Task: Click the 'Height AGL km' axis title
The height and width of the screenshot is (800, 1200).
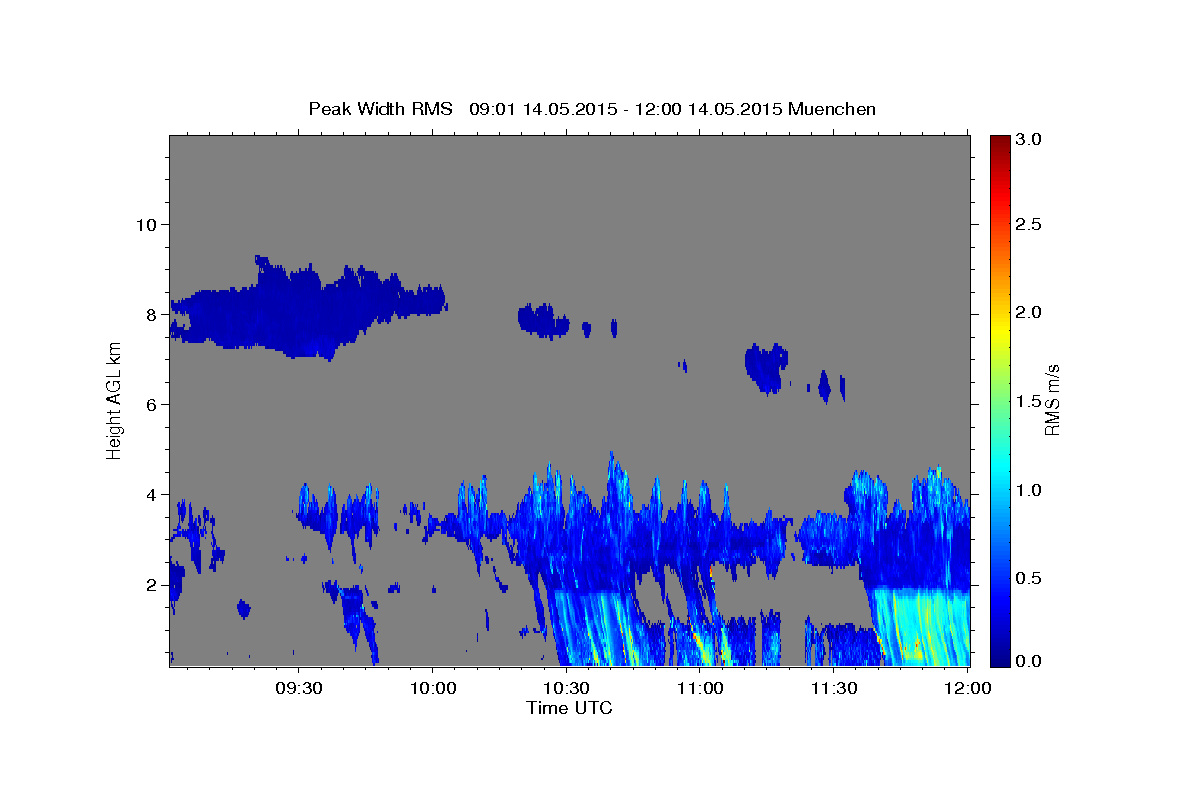Action: [115, 400]
